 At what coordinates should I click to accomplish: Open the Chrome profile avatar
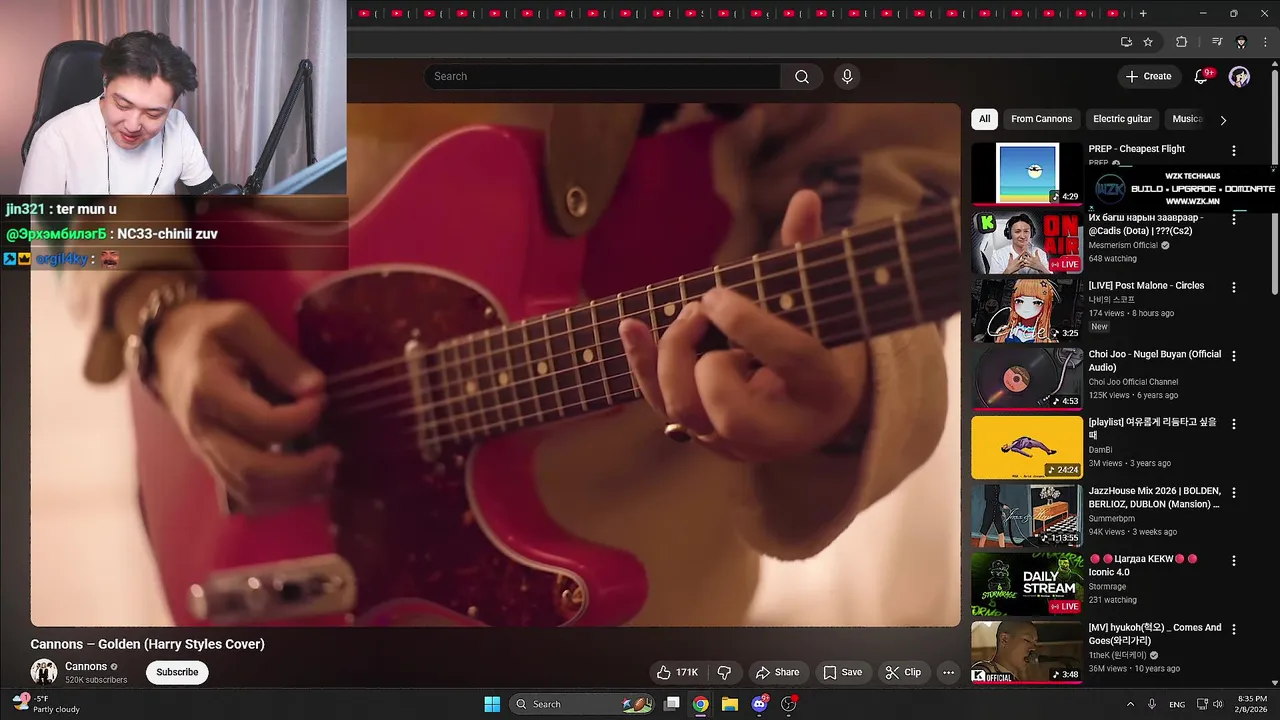(x=1241, y=42)
